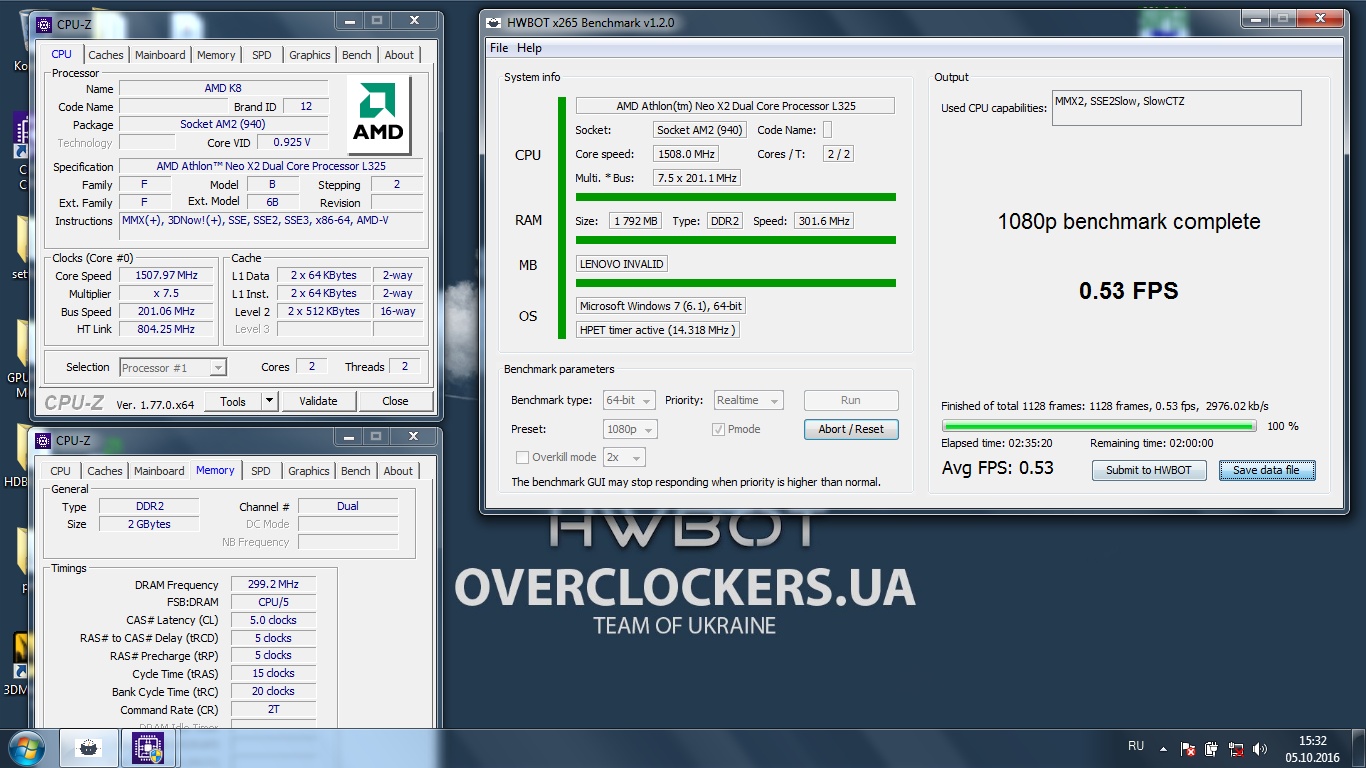Click the Microsoft Windows 7 OS field
Viewport: 1366px width, 768px height.
coord(660,306)
